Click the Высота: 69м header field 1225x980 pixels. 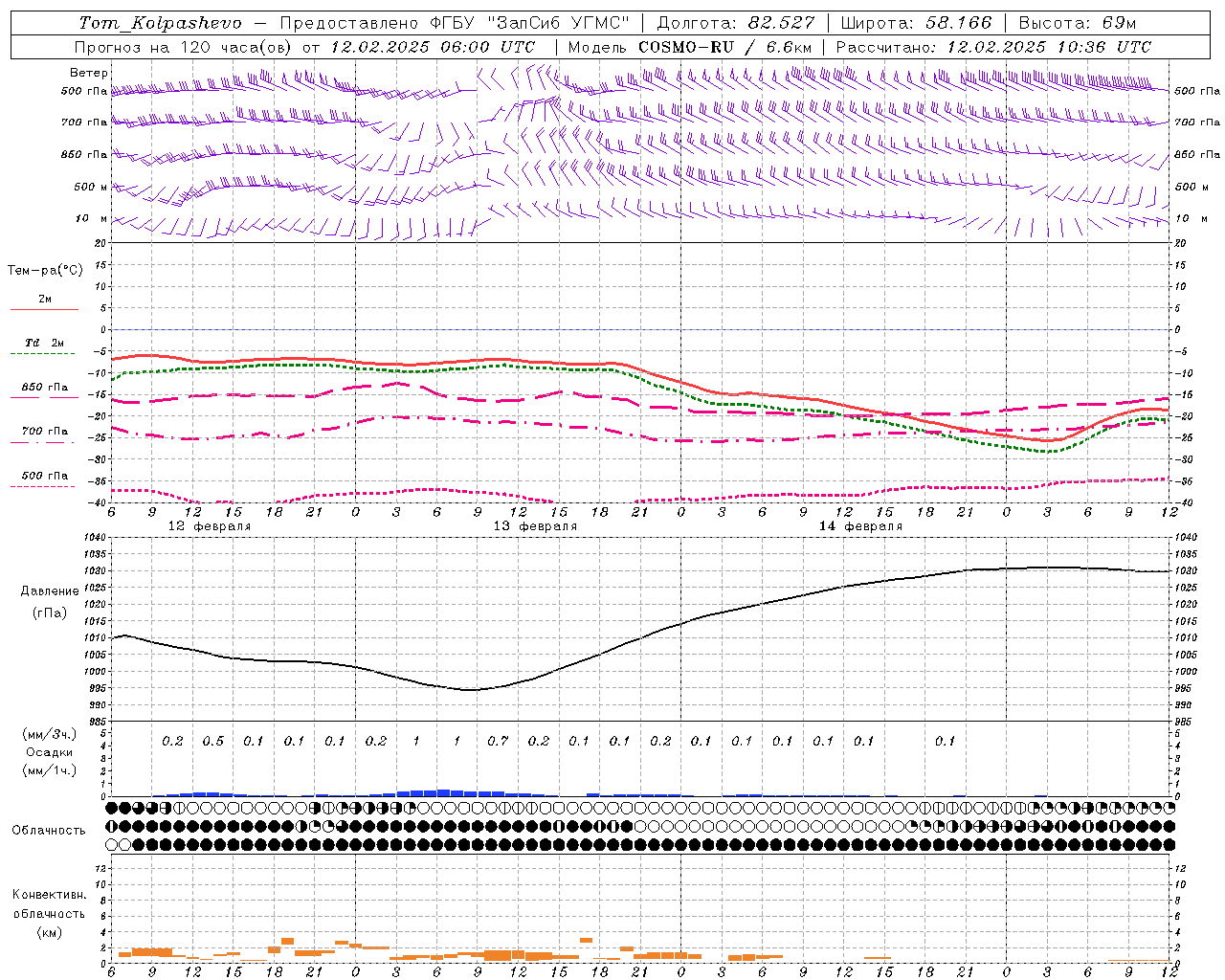(x=1078, y=23)
